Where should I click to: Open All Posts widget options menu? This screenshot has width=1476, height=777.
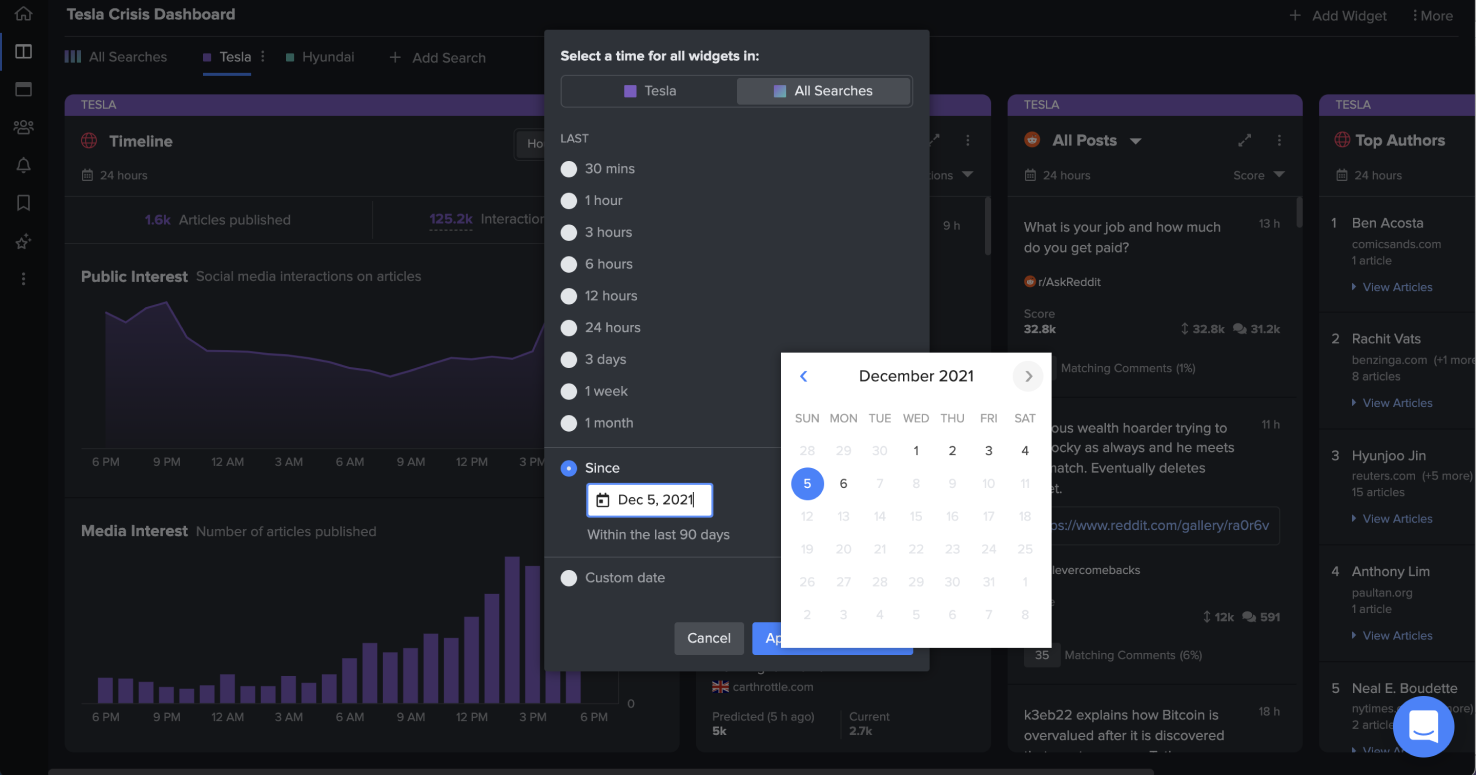click(x=1279, y=141)
